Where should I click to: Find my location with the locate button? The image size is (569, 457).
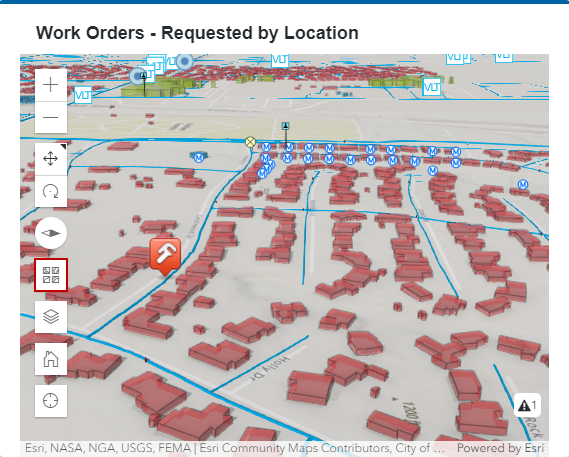(51, 401)
